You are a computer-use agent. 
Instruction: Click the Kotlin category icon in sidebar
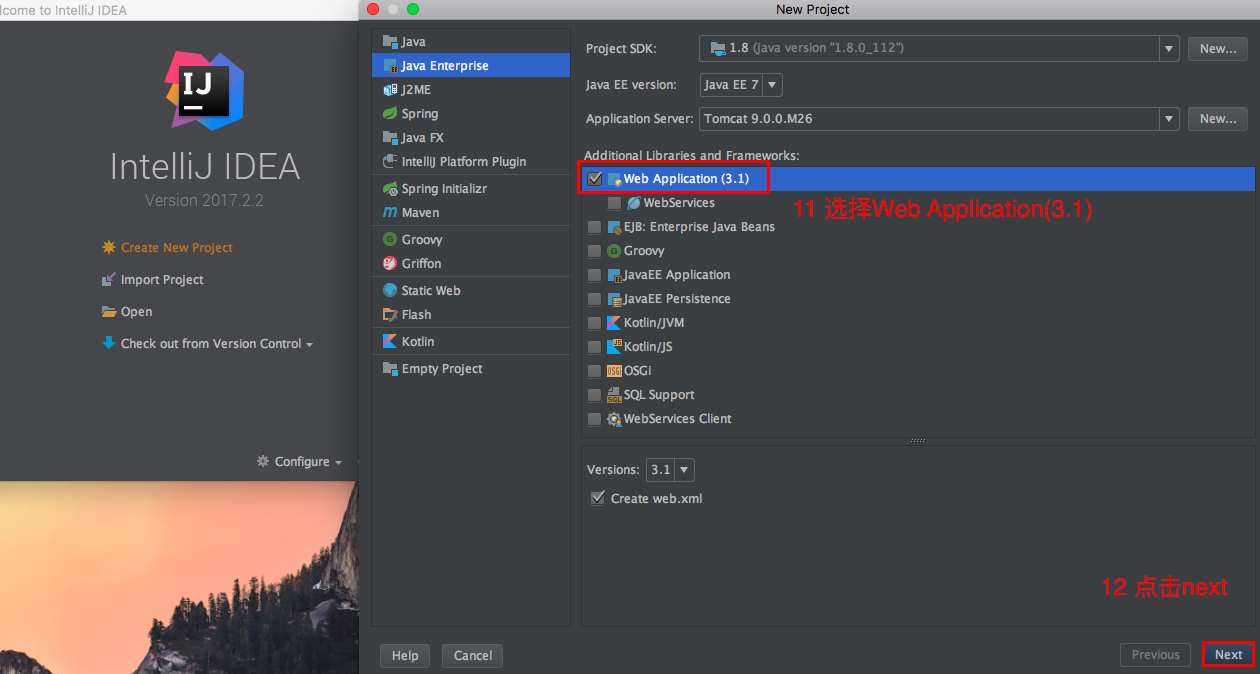point(390,342)
